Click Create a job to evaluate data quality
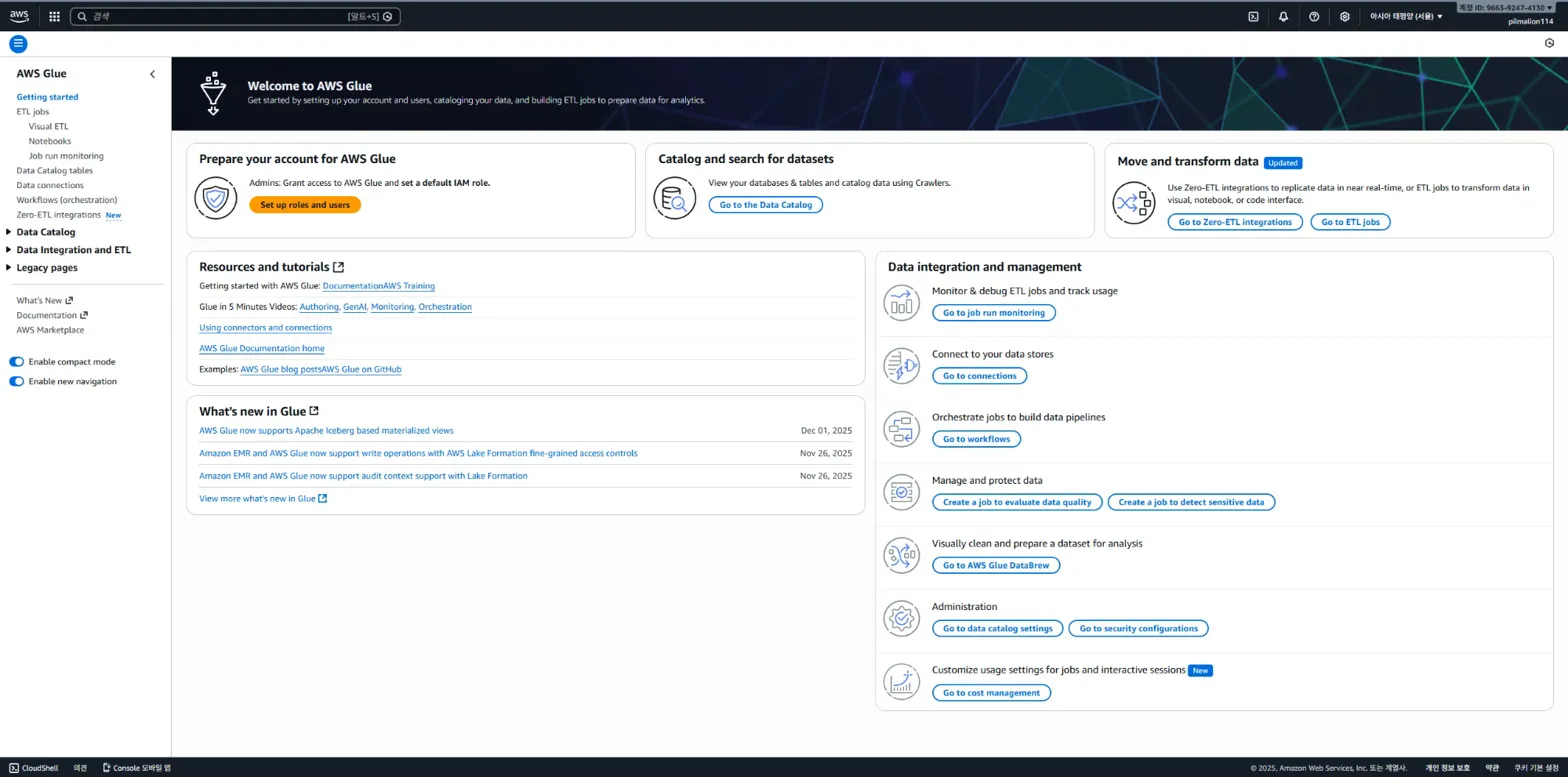1568x777 pixels. pos(1017,502)
